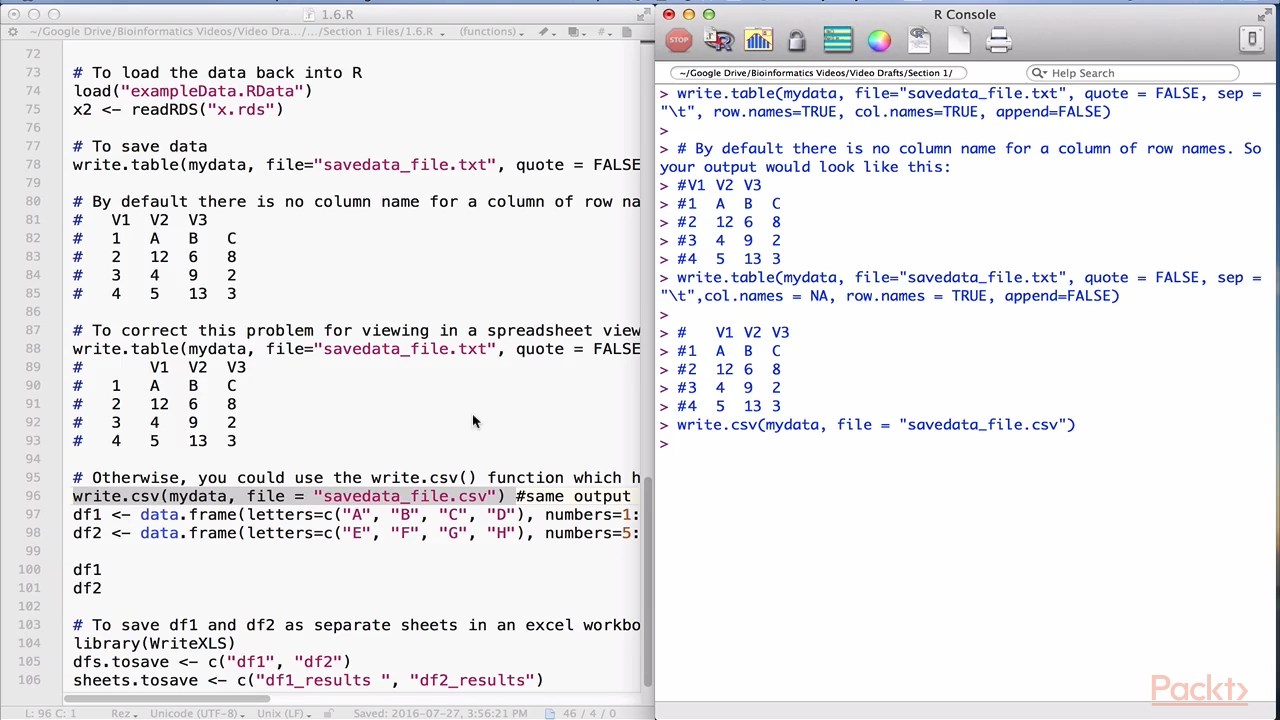The image size is (1280, 720).
Task: Click the printer icon in R Console
Action: [x=998, y=41]
